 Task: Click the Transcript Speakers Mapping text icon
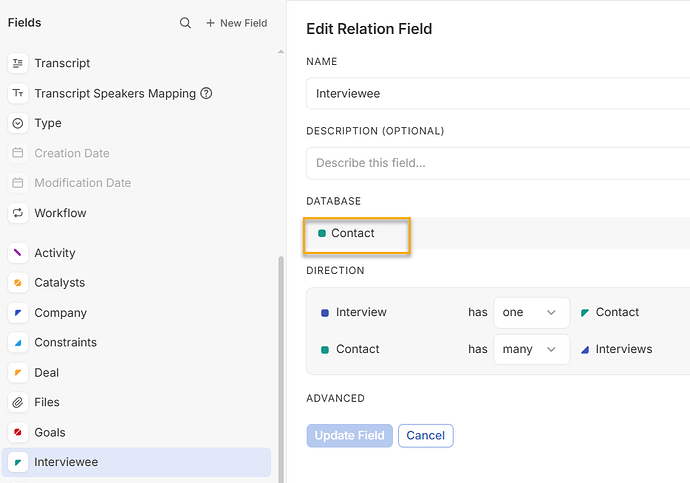[x=18, y=93]
